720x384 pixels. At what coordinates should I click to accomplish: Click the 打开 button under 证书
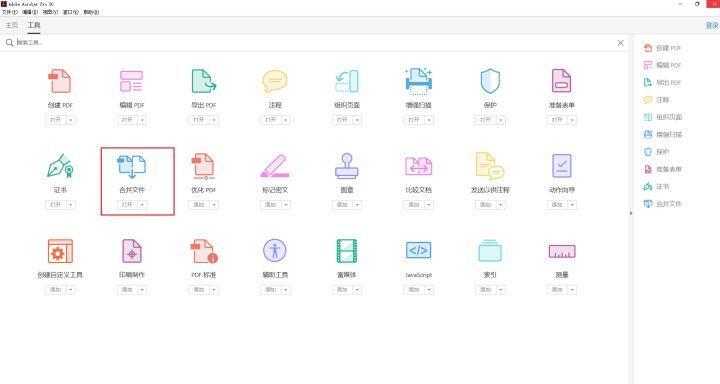coord(56,205)
